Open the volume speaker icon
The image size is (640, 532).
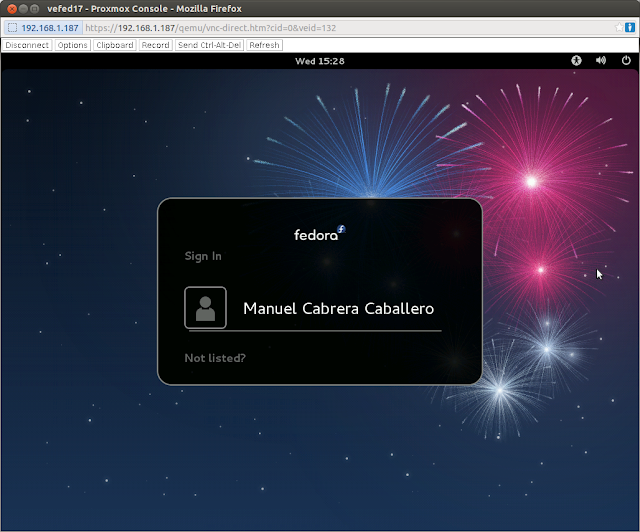pyautogui.click(x=601, y=61)
